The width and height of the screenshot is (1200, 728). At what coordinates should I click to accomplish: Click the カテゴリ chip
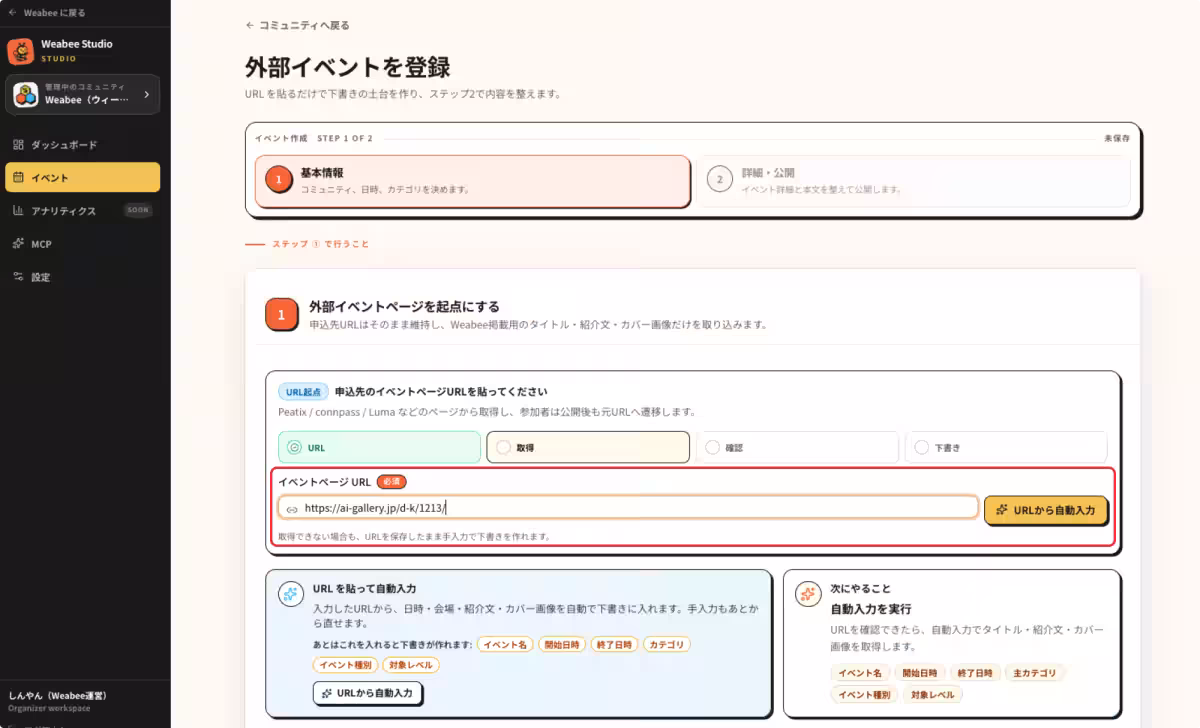(x=666, y=645)
